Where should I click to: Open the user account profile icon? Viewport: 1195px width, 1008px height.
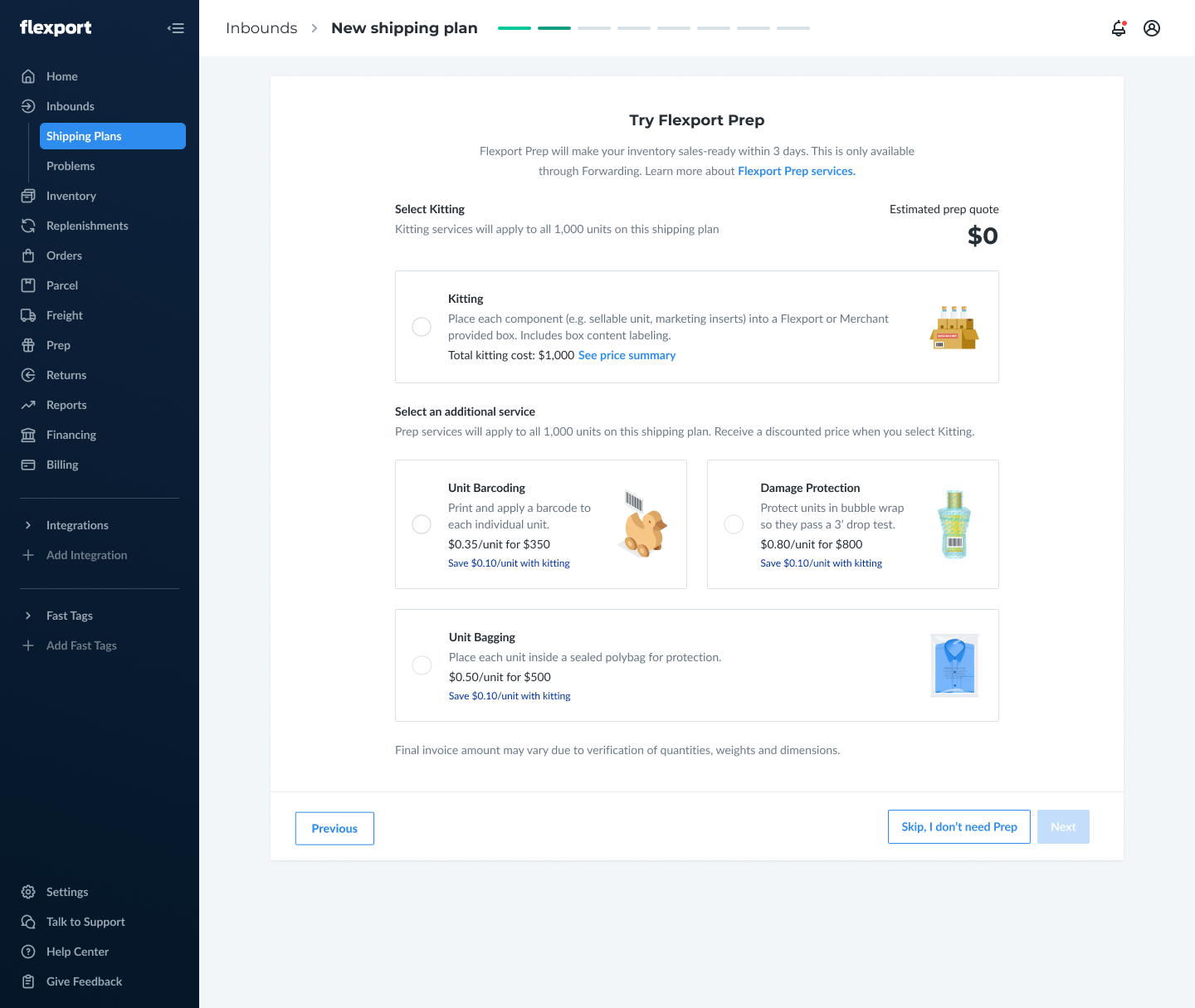pyautogui.click(x=1152, y=28)
